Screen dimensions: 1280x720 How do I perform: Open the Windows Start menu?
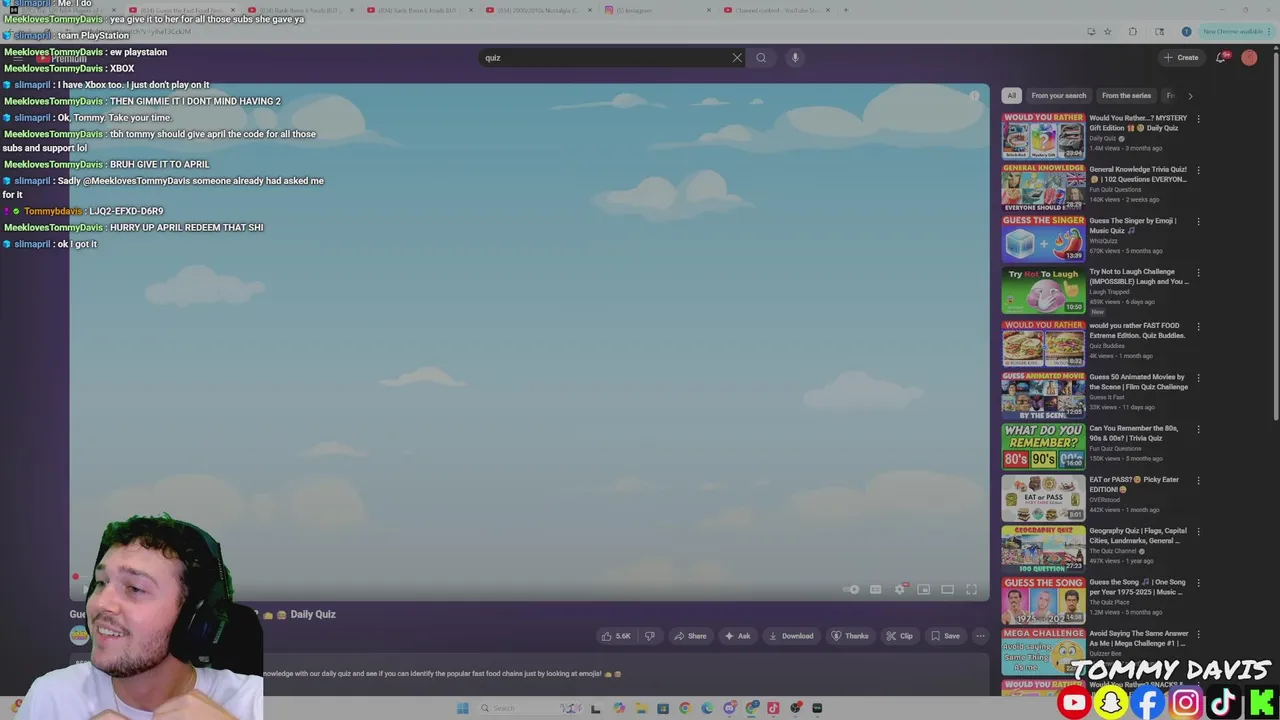click(x=462, y=708)
